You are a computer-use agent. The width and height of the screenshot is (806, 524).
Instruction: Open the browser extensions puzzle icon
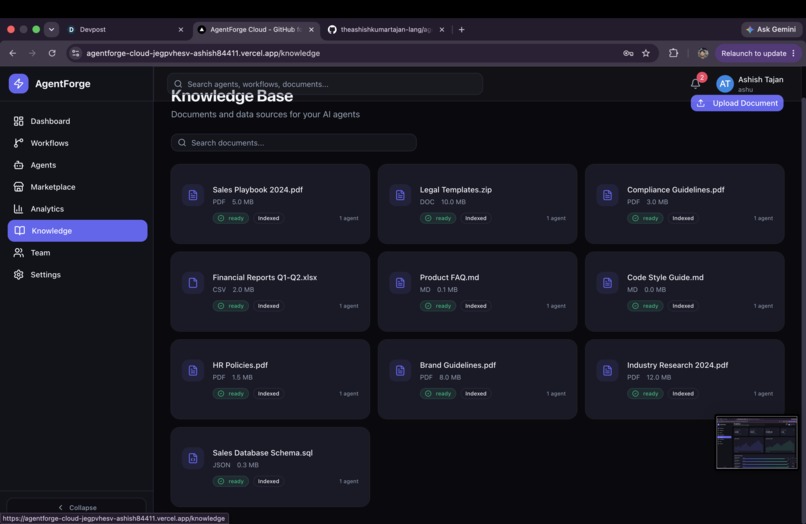[x=673, y=53]
